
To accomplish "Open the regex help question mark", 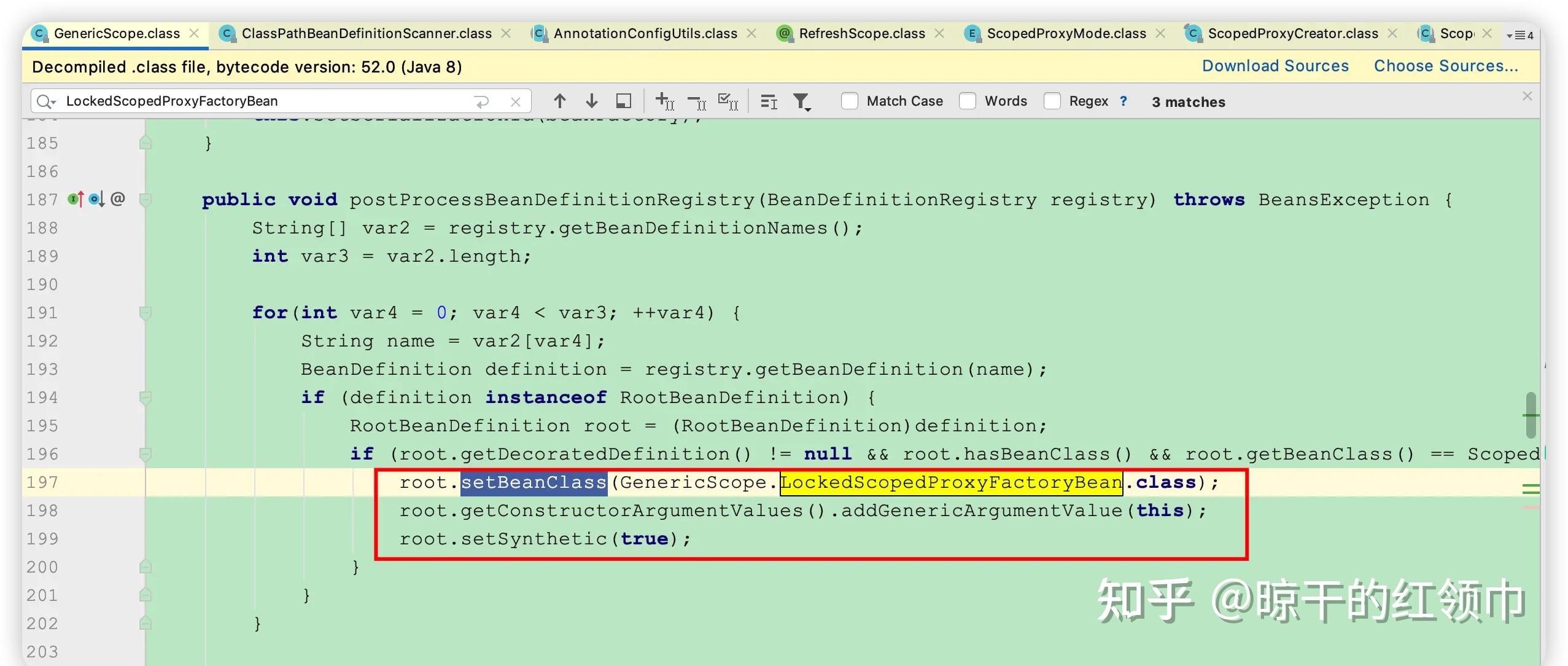I will [x=1123, y=101].
